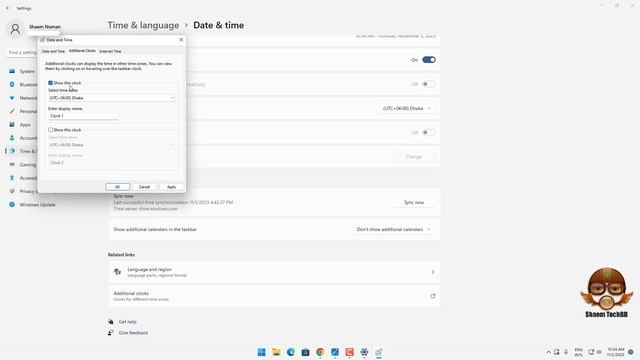
Task: Click OK in Date and Time dialog
Action: tap(118, 187)
